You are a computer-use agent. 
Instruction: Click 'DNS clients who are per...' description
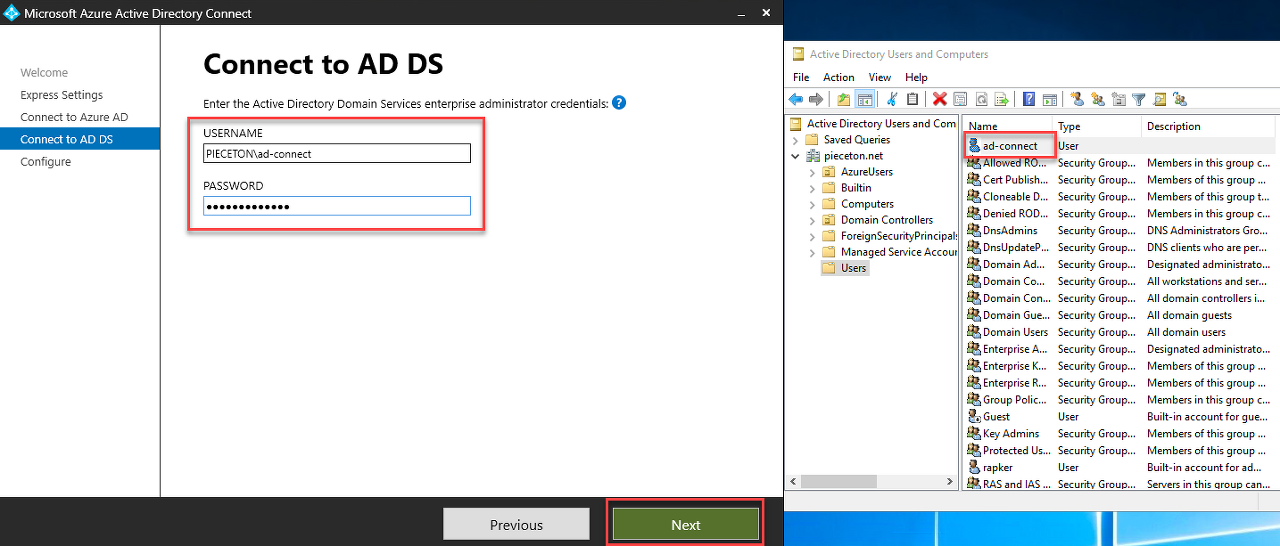click(1208, 247)
